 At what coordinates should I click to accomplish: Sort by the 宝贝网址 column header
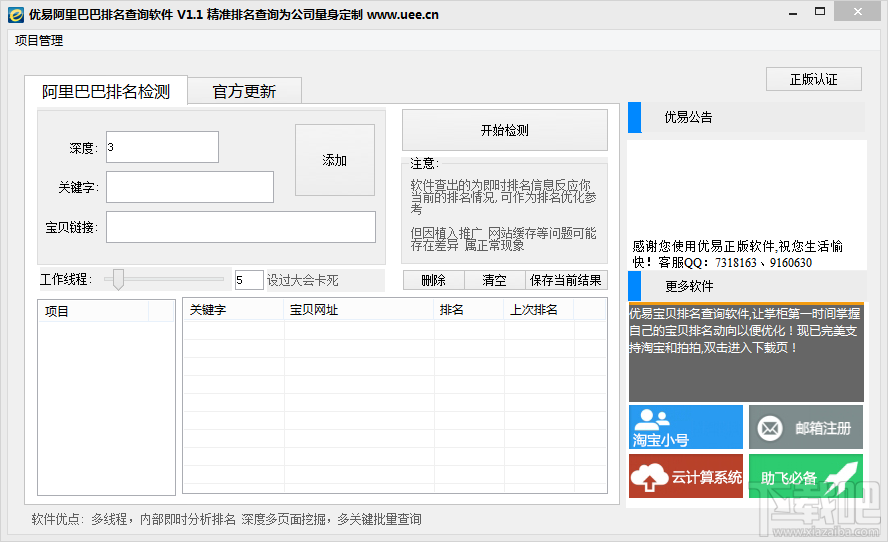point(358,310)
